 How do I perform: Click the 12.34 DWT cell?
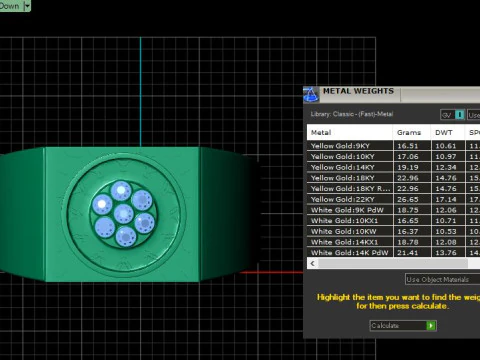coord(448,167)
